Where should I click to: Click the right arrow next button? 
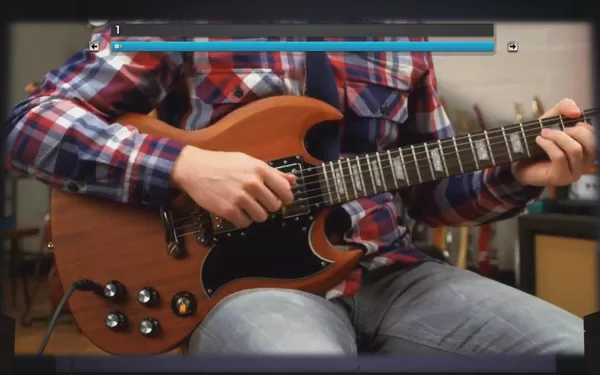tap(512, 47)
